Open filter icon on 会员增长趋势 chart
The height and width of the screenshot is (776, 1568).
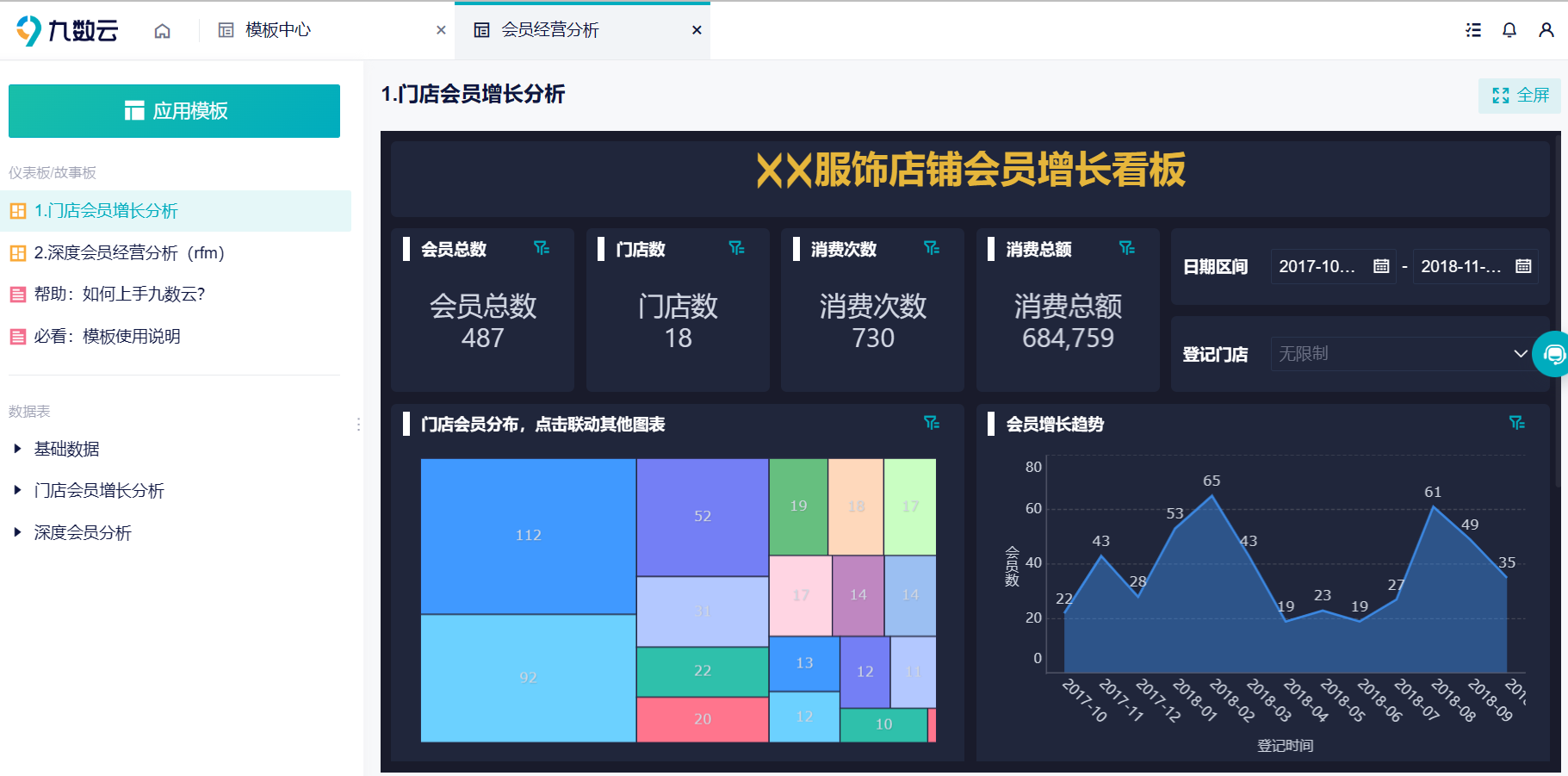pyautogui.click(x=1517, y=423)
